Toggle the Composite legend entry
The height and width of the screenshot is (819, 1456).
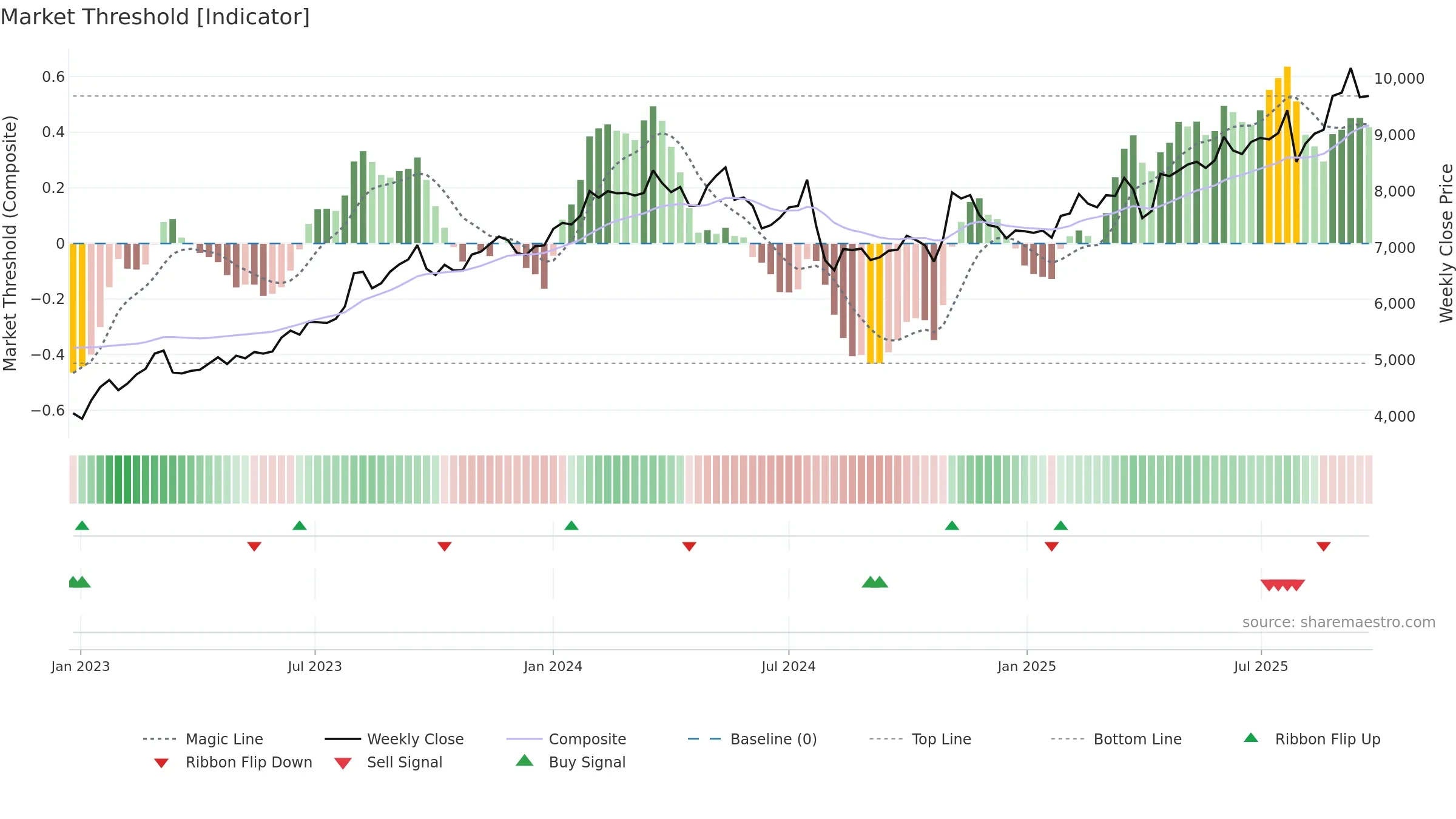(x=566, y=739)
